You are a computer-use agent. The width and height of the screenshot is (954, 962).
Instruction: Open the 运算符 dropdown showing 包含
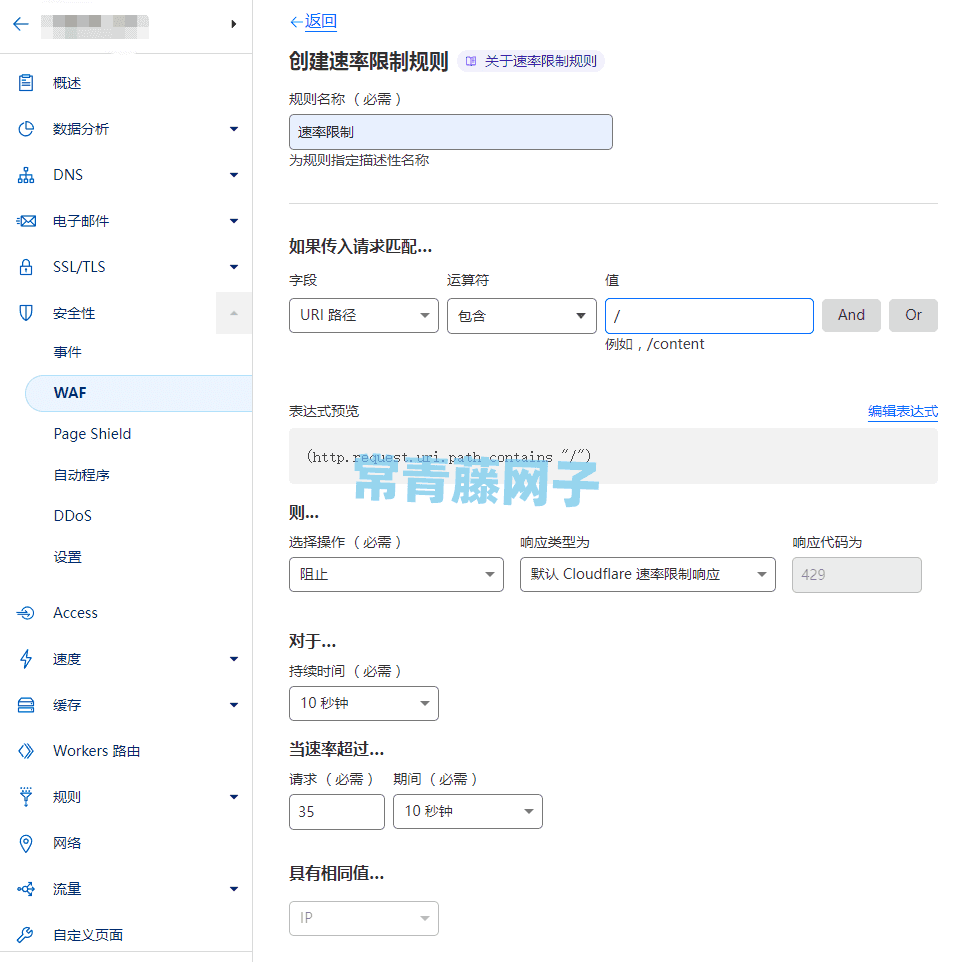click(x=521, y=314)
